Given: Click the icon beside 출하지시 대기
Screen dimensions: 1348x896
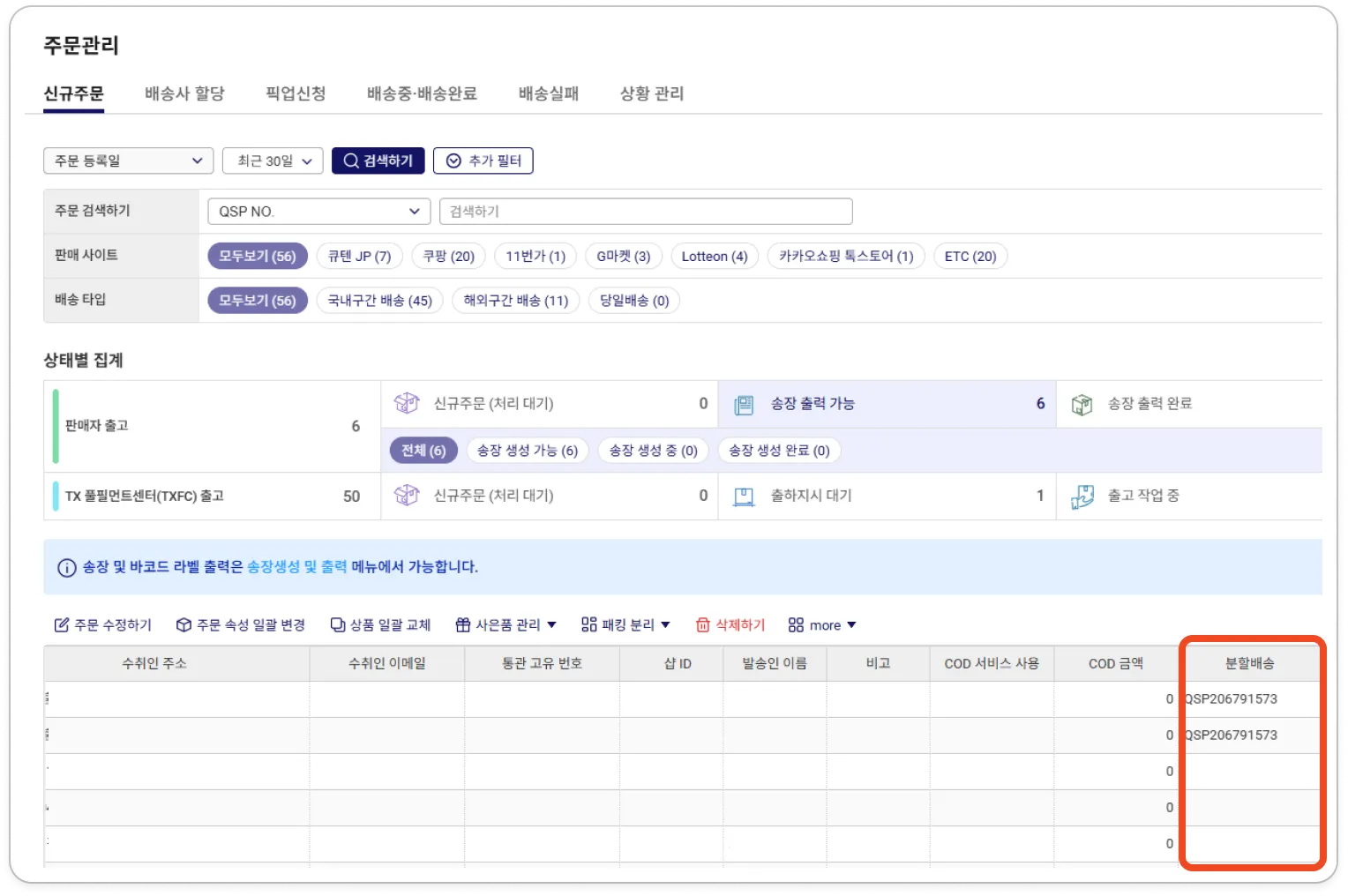Looking at the screenshot, I should [745, 497].
